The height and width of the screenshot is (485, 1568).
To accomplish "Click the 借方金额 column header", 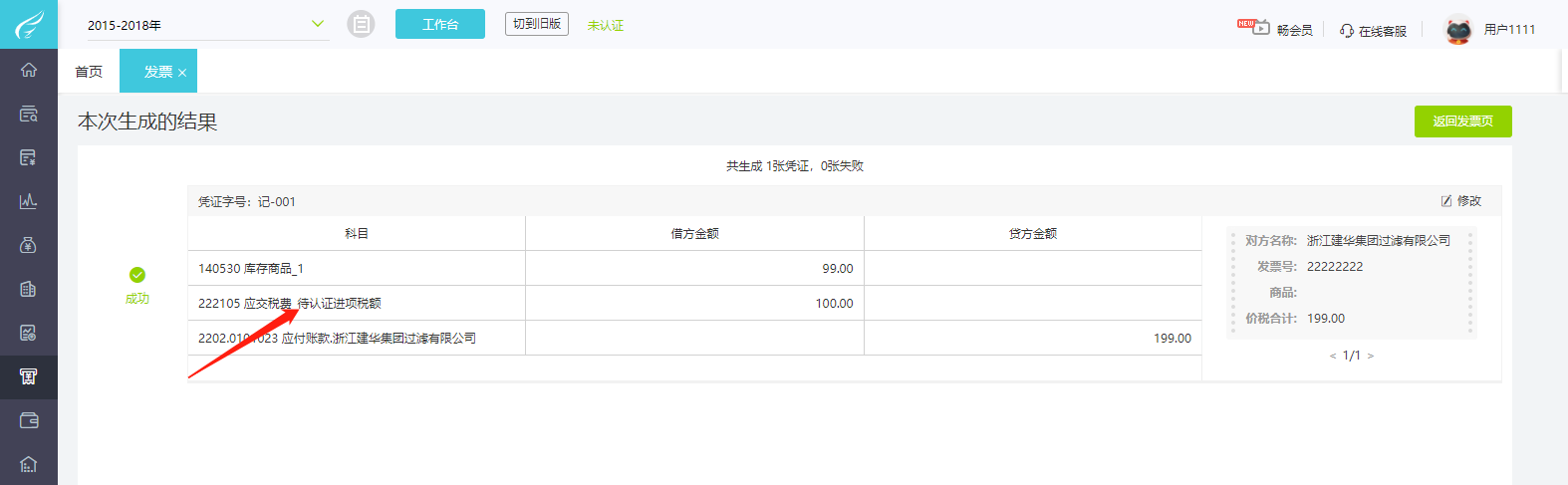I will (x=695, y=233).
